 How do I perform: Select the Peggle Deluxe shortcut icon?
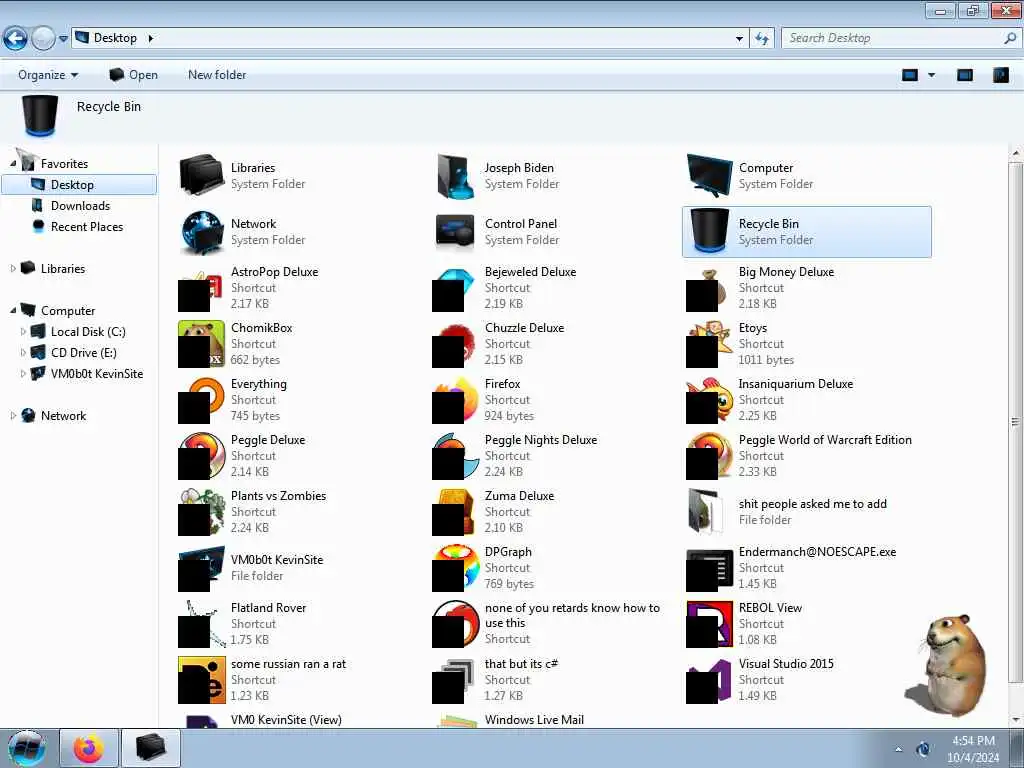point(202,456)
